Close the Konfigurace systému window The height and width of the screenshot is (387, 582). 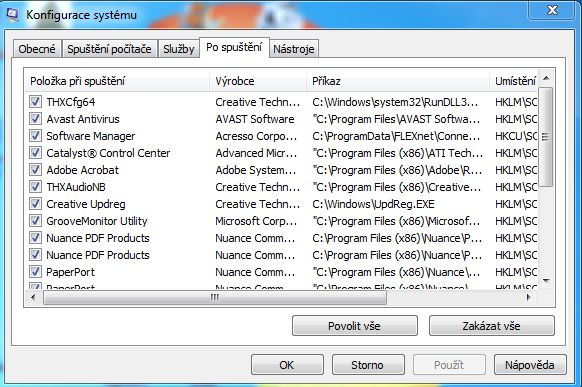(x=552, y=10)
